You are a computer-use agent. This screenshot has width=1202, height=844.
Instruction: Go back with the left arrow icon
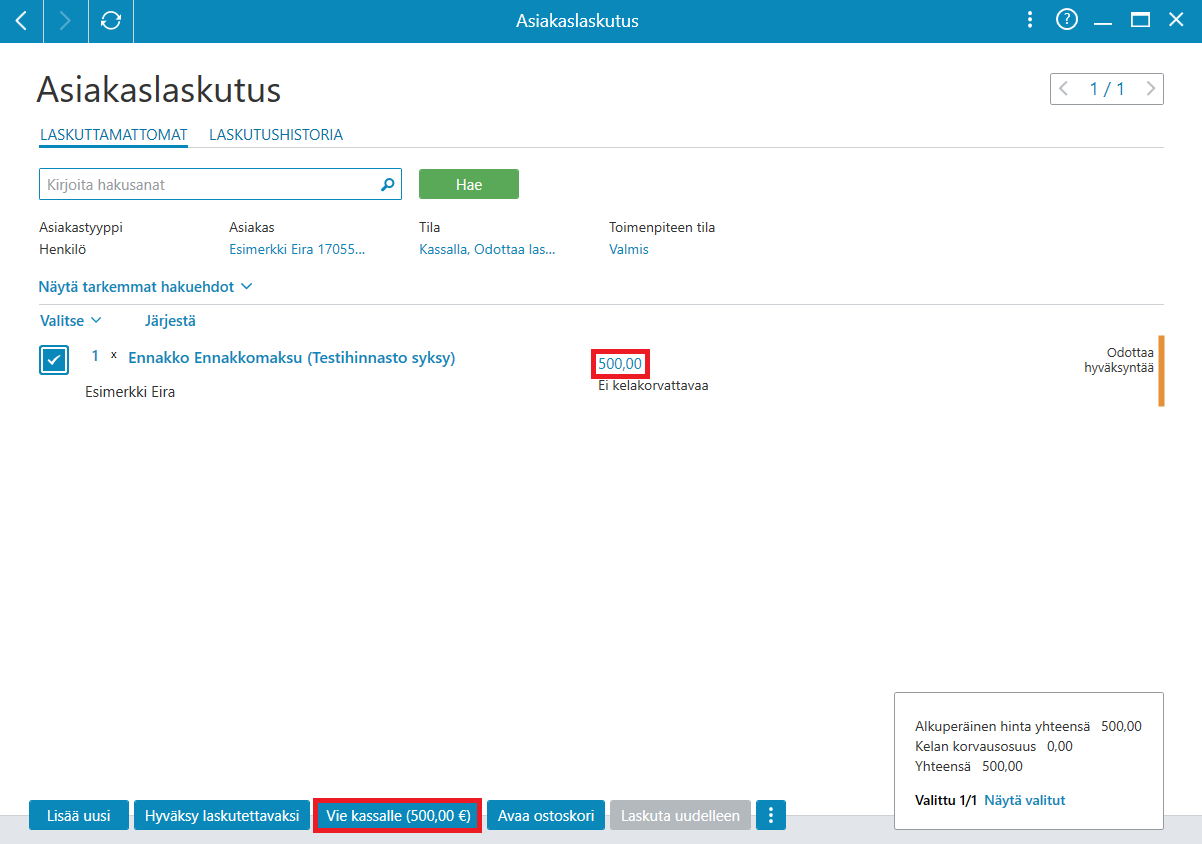tap(21, 20)
